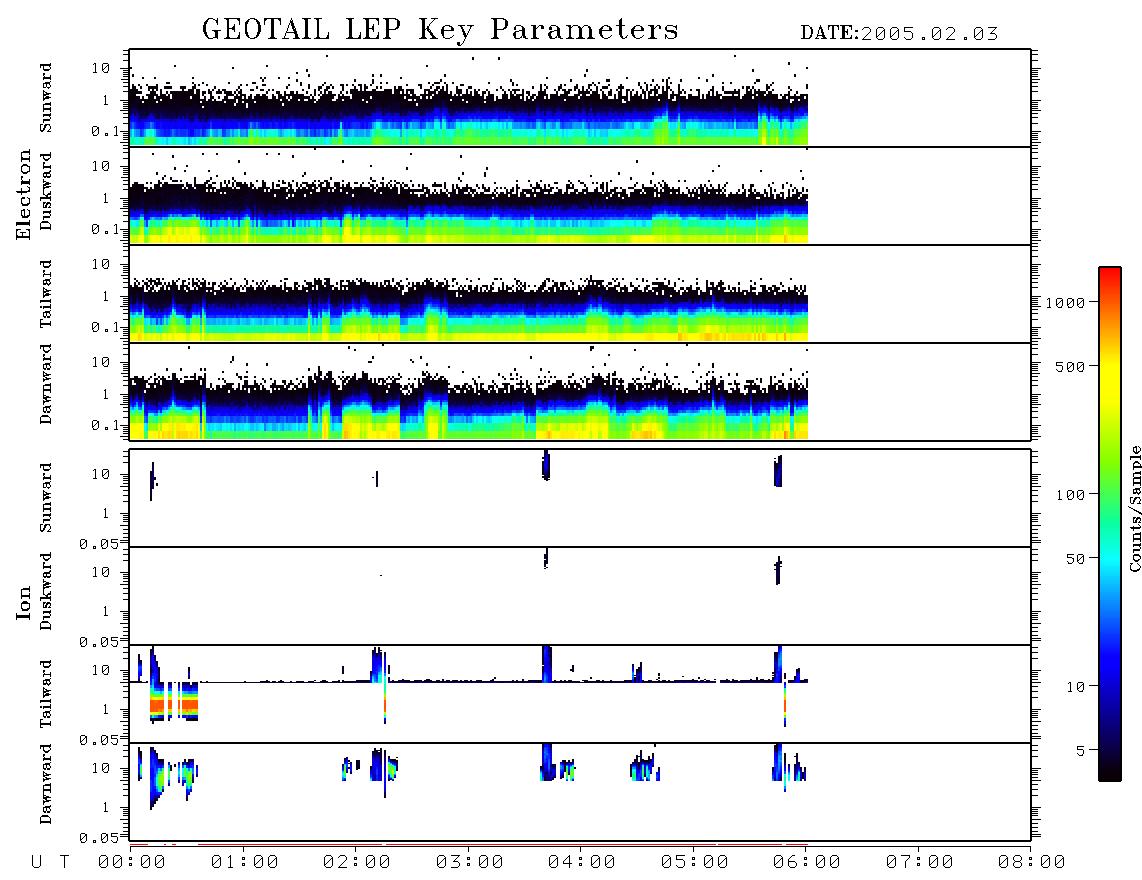
Task: Click the 'U T' time axis label
Action: click(50, 863)
